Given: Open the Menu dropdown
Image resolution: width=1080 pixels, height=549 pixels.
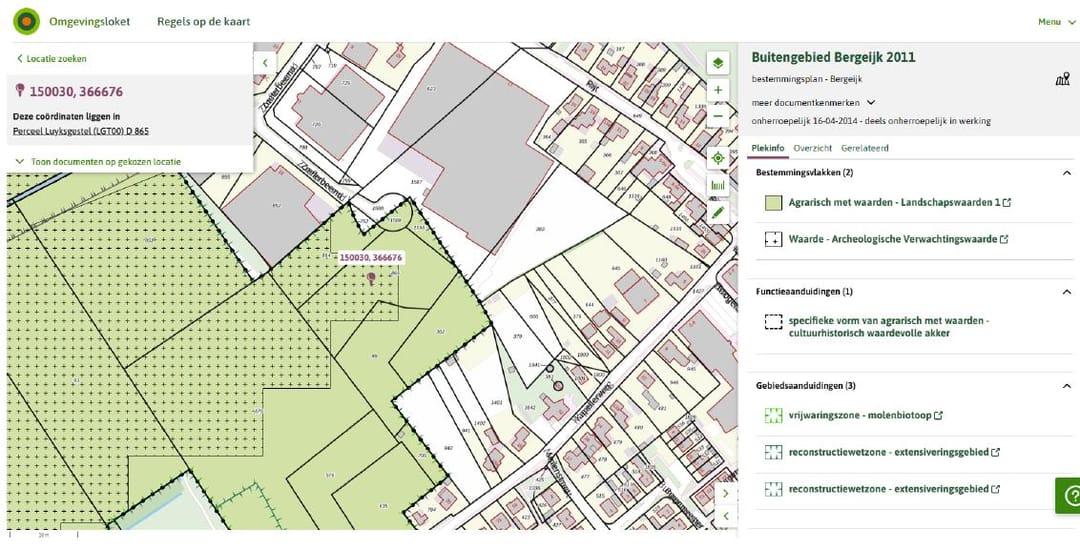Looking at the screenshot, I should [x=1054, y=22].
